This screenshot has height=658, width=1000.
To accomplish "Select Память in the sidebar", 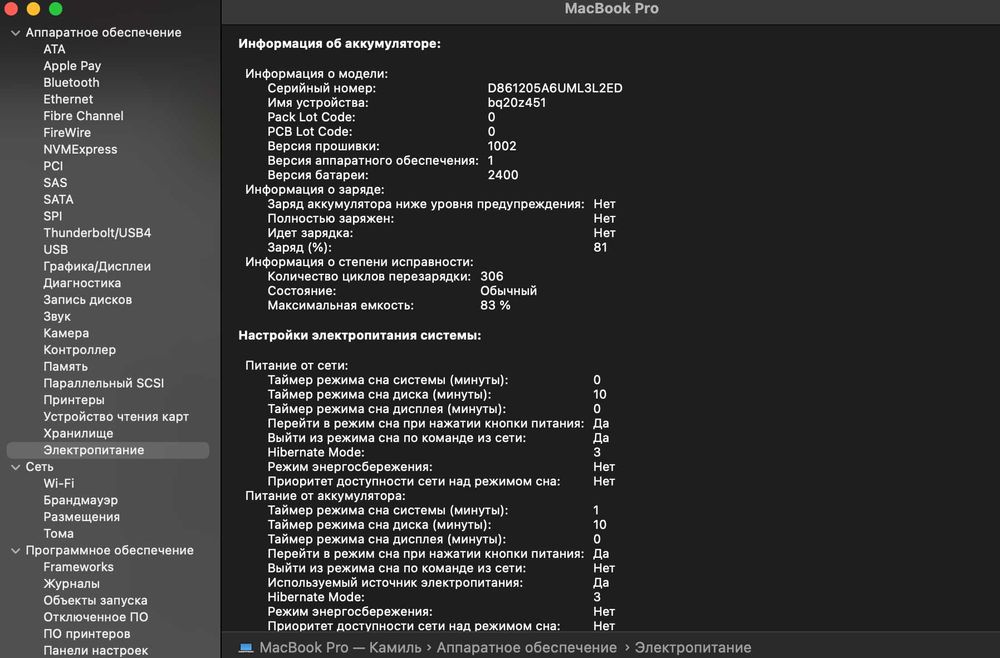I will pos(65,367).
